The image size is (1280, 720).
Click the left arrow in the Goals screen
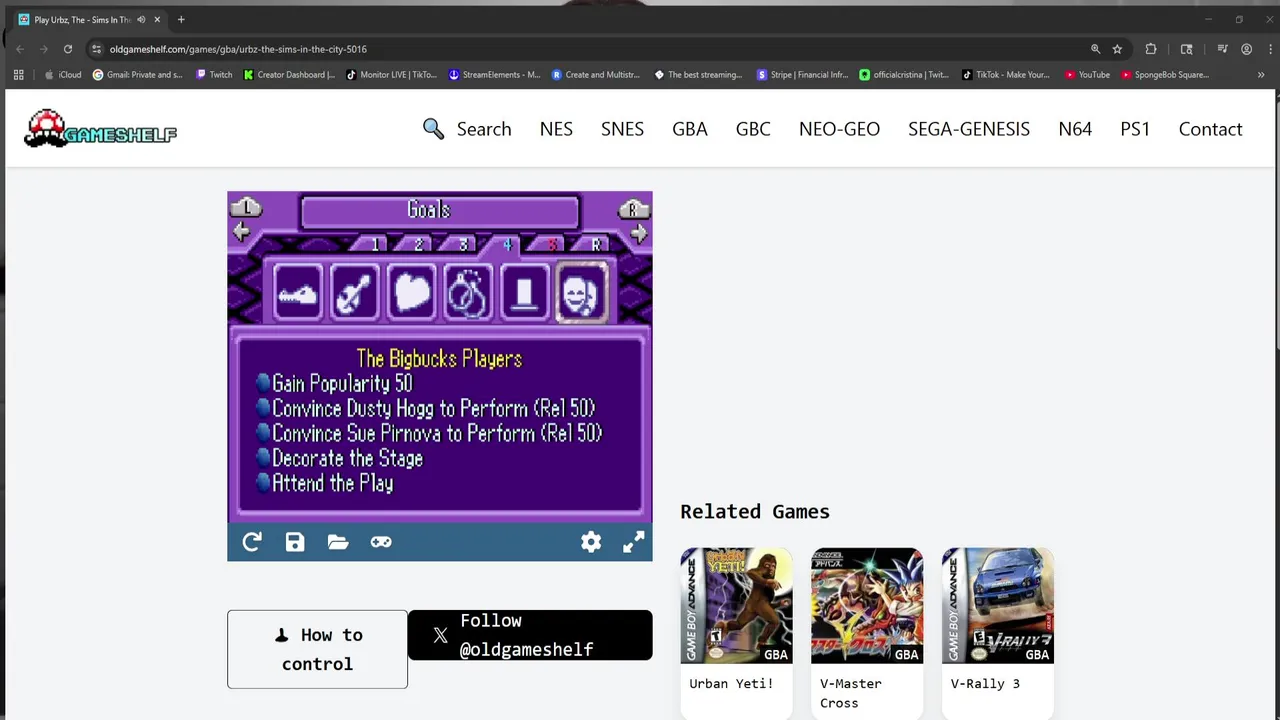(x=241, y=233)
